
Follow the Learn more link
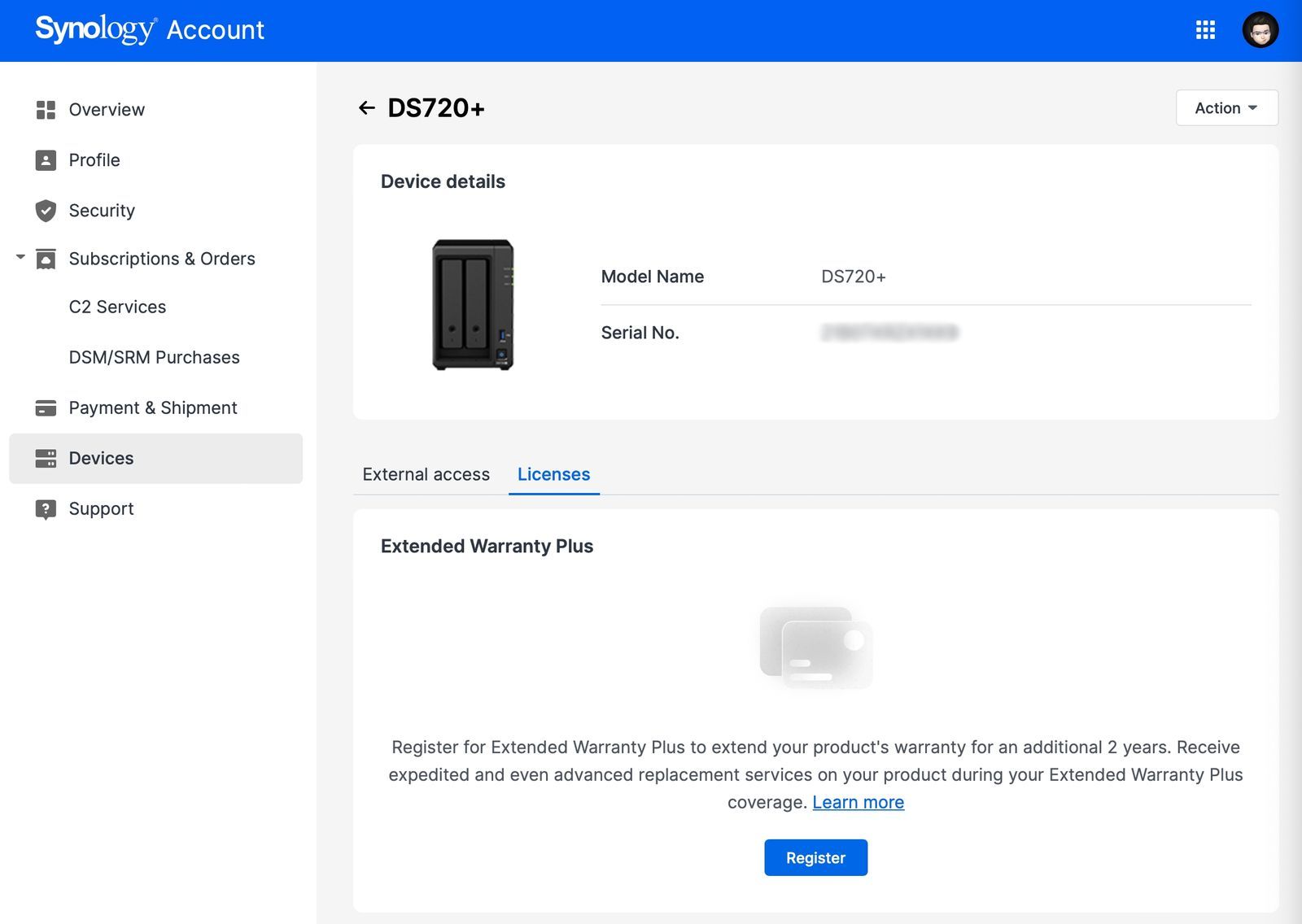click(858, 802)
